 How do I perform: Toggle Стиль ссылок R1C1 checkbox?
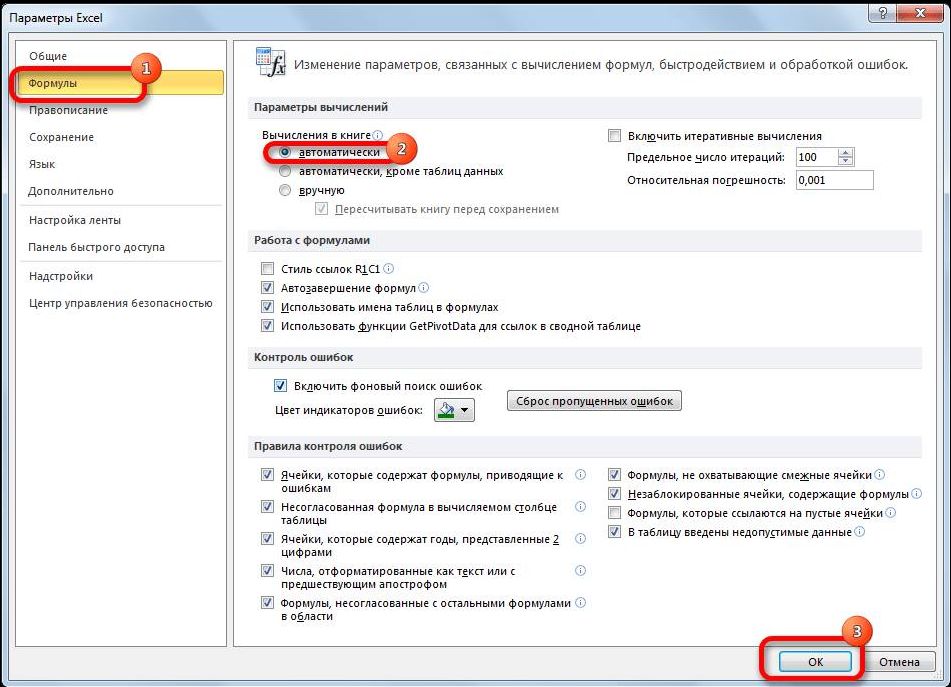click(267, 269)
